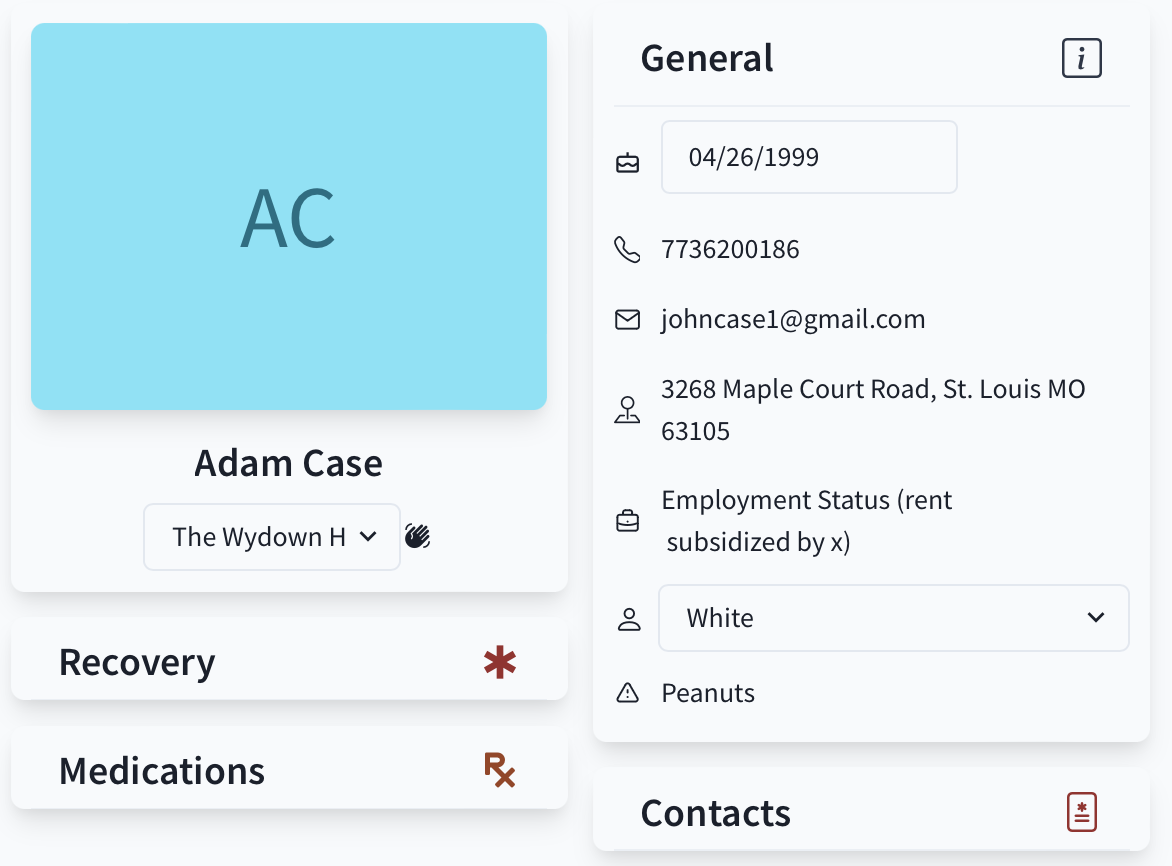Click the johncase1@gmail.com email address

(x=793, y=320)
